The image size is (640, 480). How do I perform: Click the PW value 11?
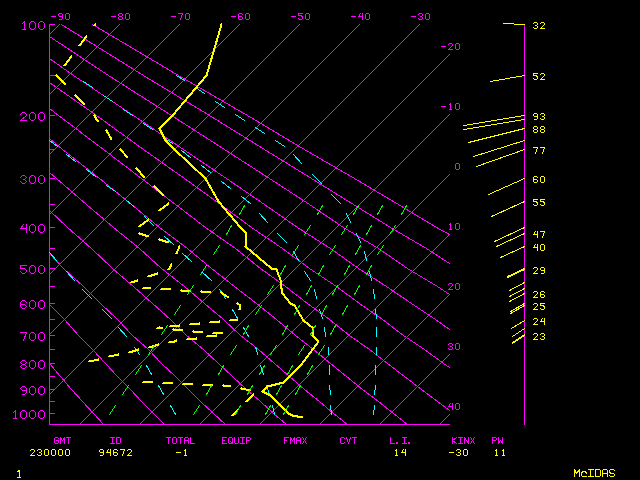point(498,452)
